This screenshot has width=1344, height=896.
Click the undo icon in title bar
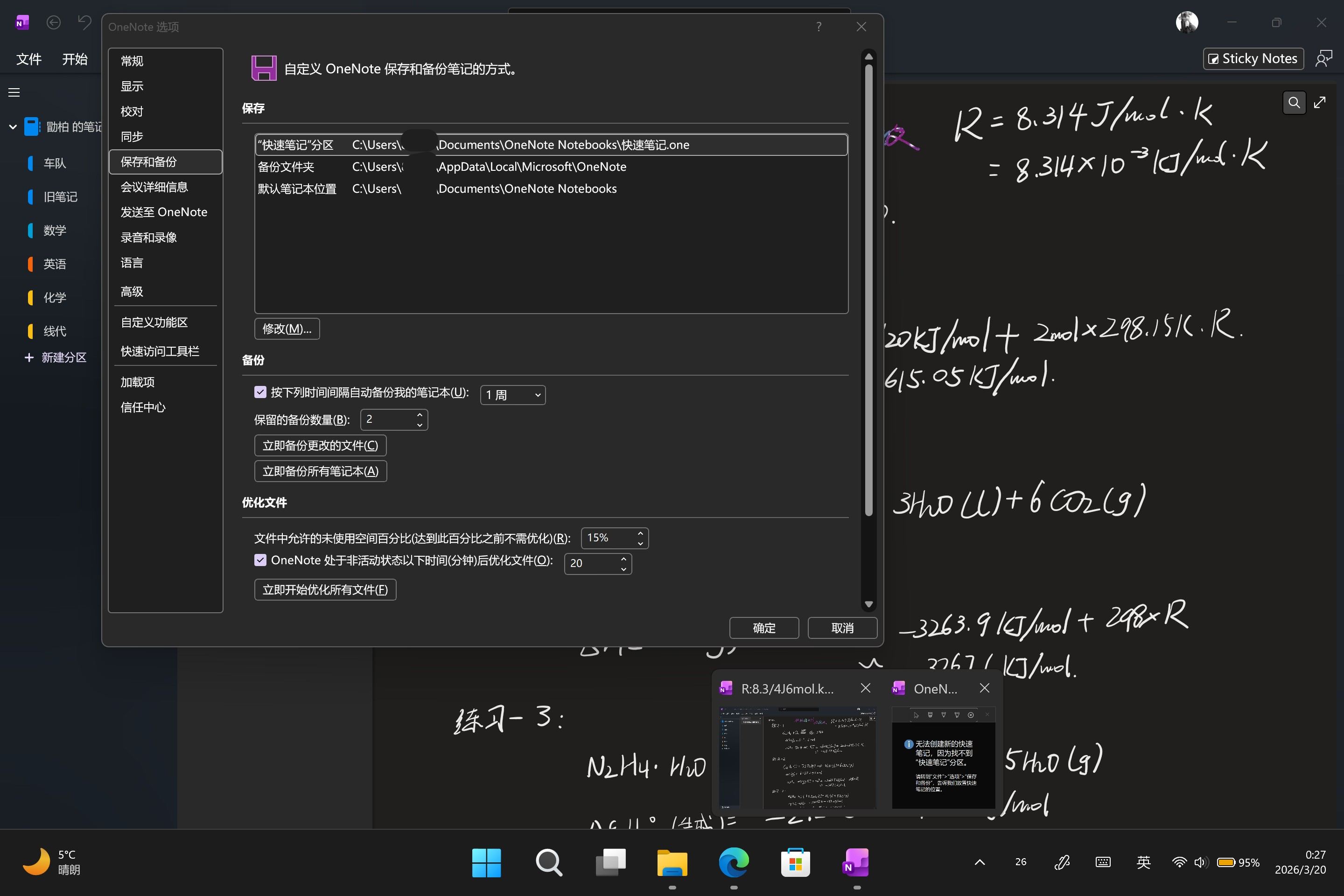84,23
